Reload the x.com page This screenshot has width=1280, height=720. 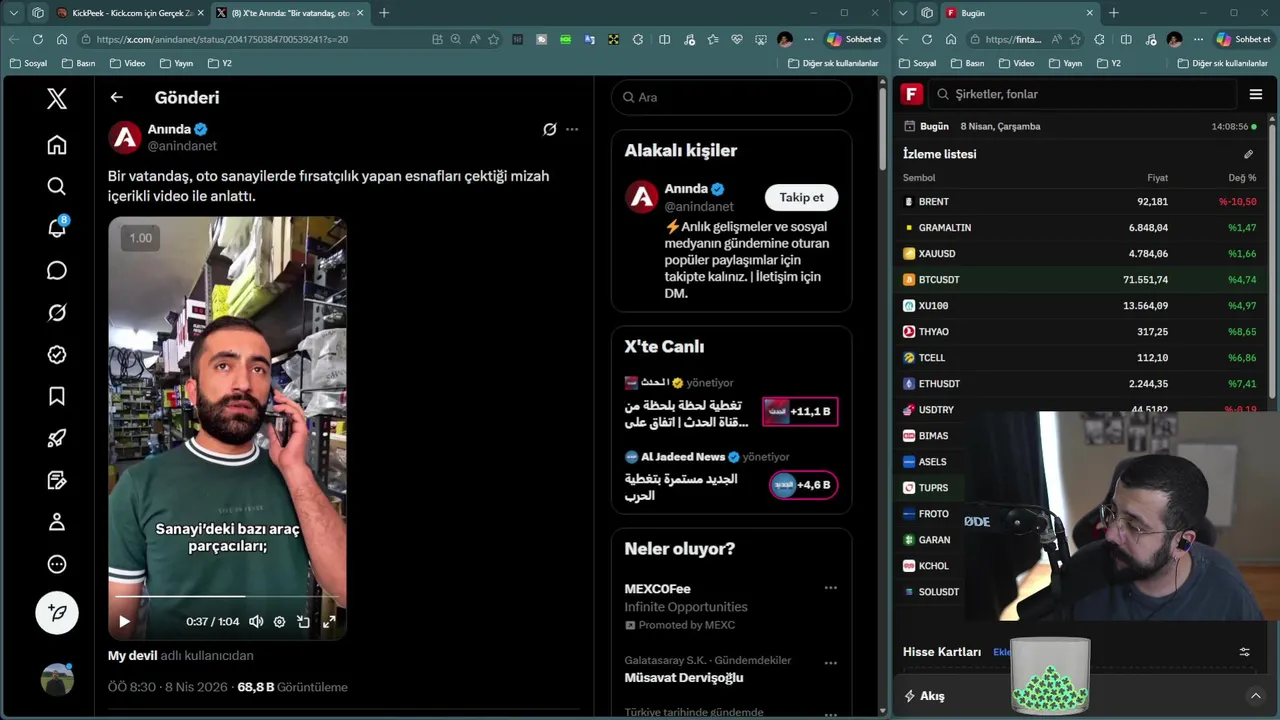pyautogui.click(x=38, y=39)
